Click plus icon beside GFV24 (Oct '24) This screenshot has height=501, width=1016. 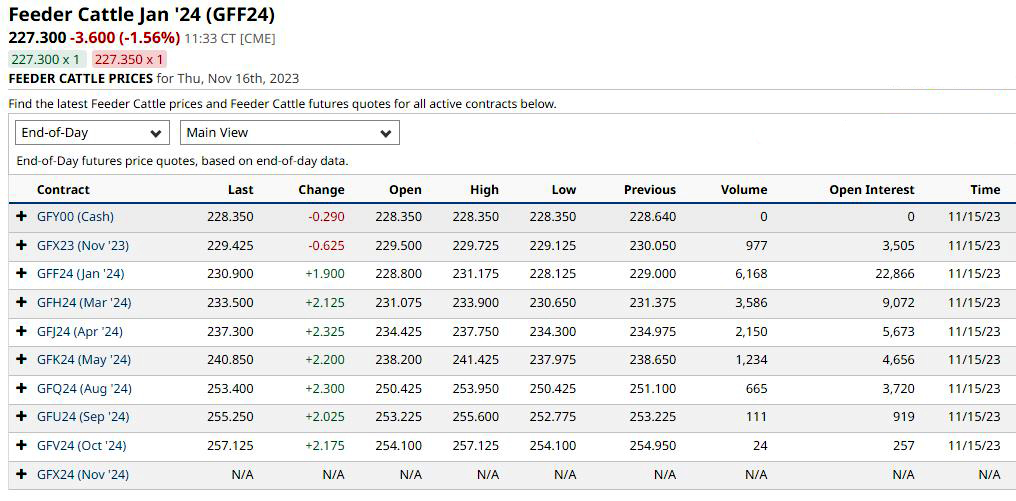click(21, 445)
